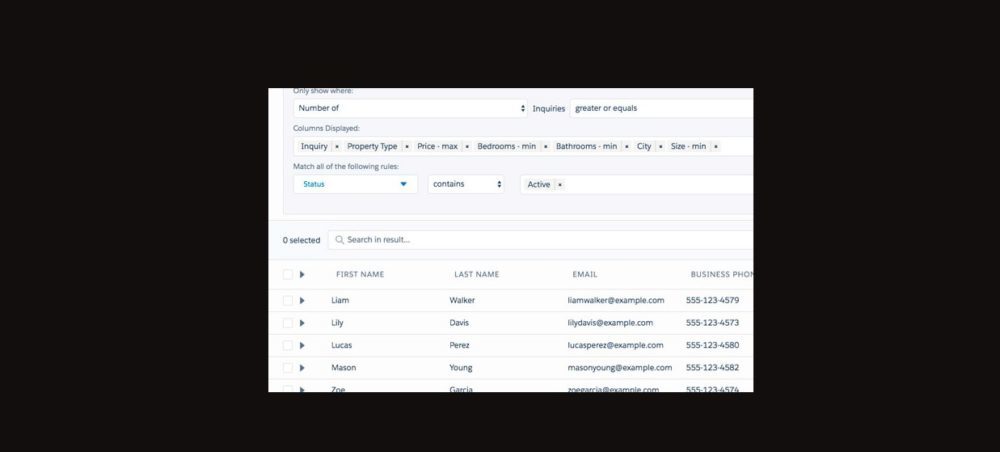Remove the City column tag
The image size is (1000, 452).
click(661, 146)
